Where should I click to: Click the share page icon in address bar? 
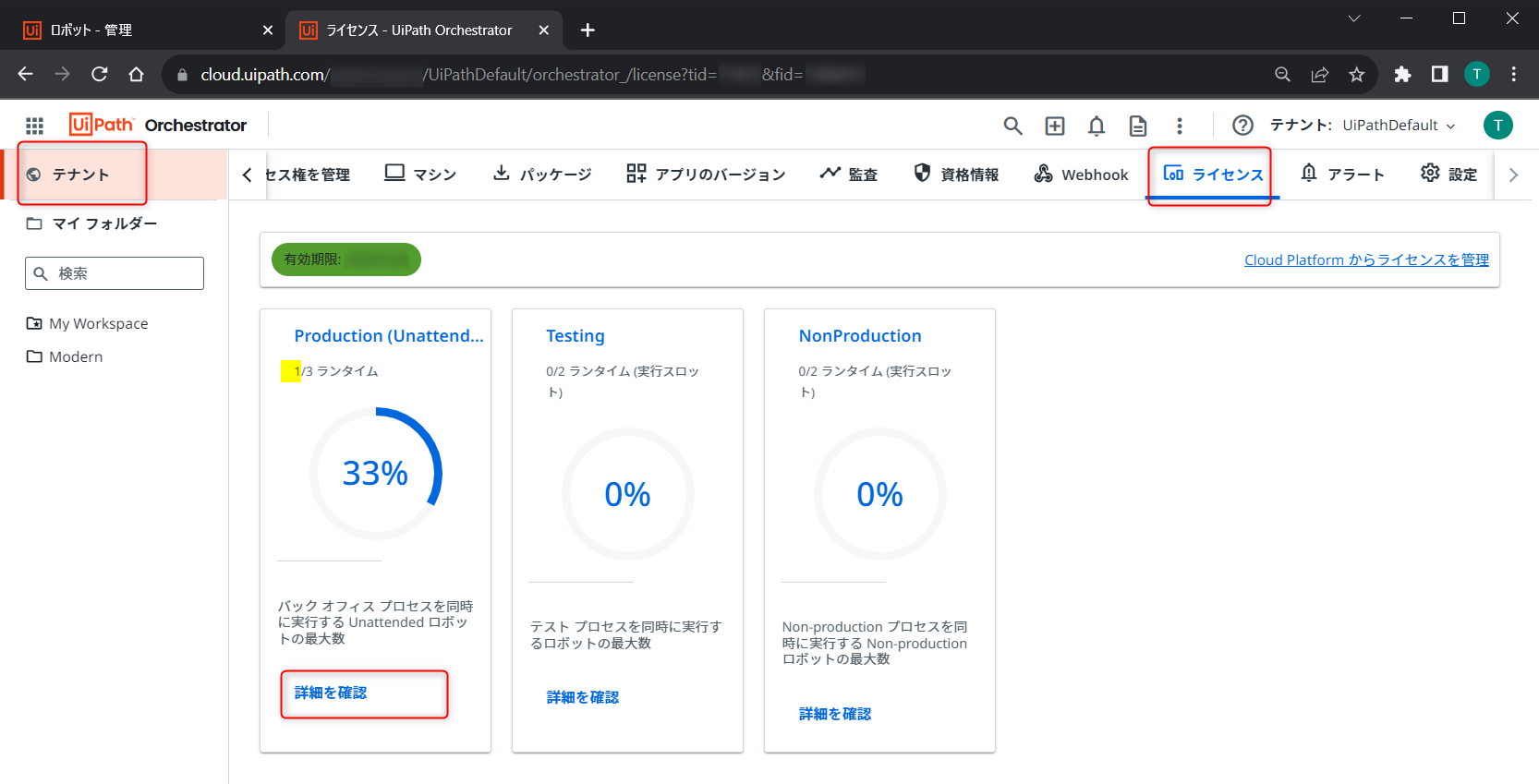click(1319, 75)
